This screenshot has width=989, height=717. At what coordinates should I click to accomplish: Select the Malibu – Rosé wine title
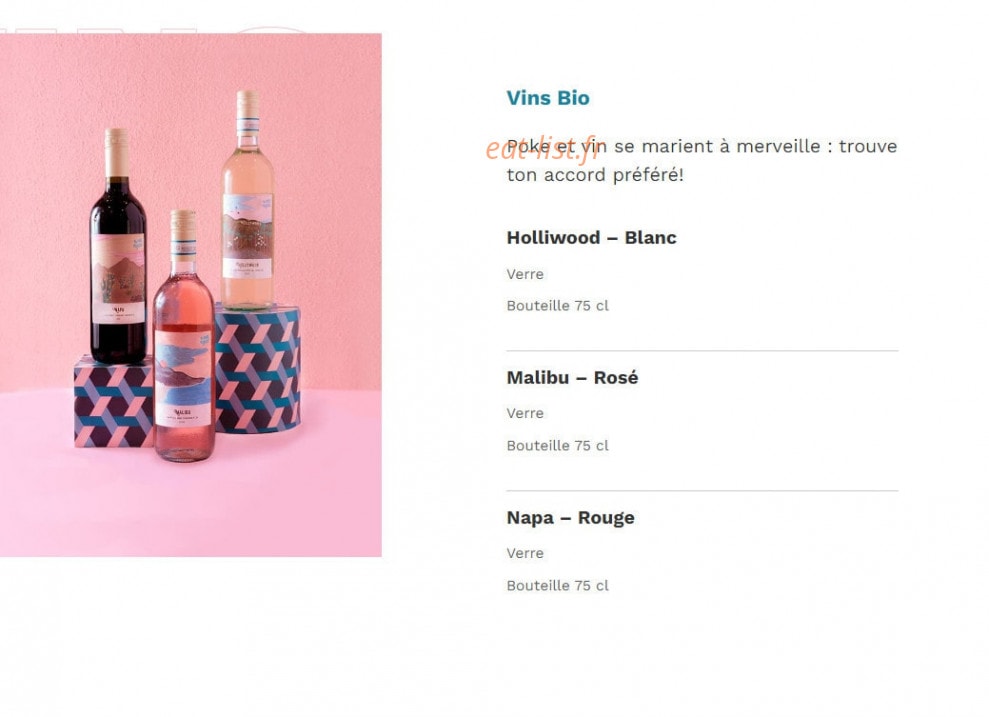click(572, 378)
